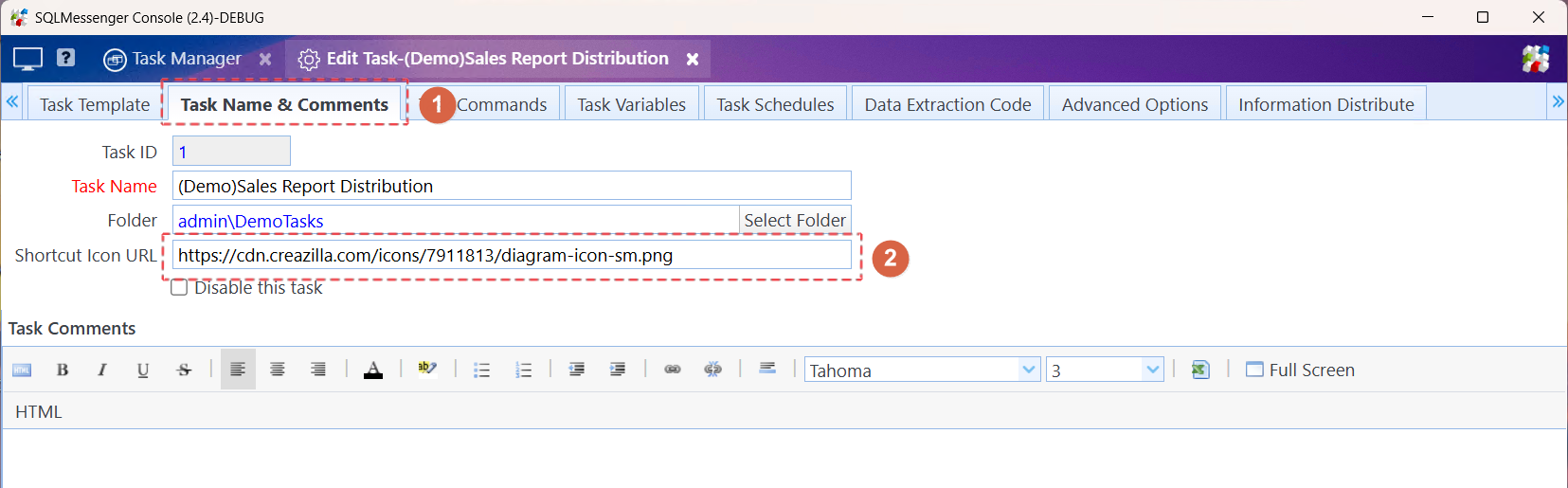This screenshot has height=488, width=1568.
Task: Insert a horizontal rule
Action: [x=767, y=369]
